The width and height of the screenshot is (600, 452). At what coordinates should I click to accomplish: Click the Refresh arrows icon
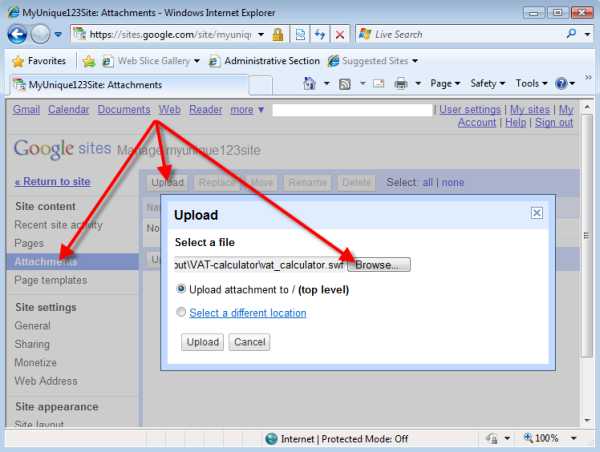320,35
